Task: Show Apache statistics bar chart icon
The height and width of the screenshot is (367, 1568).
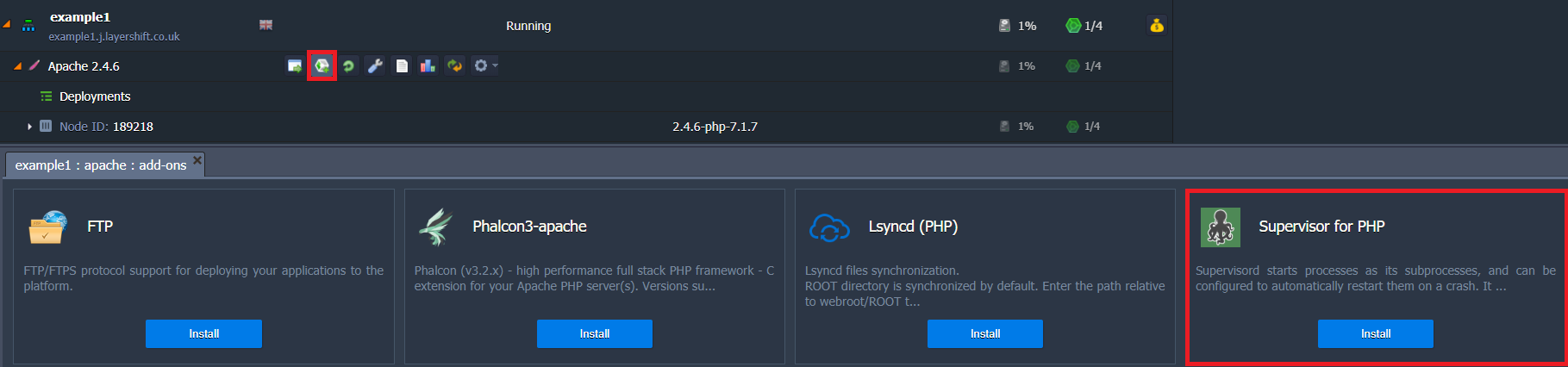Action: [428, 65]
